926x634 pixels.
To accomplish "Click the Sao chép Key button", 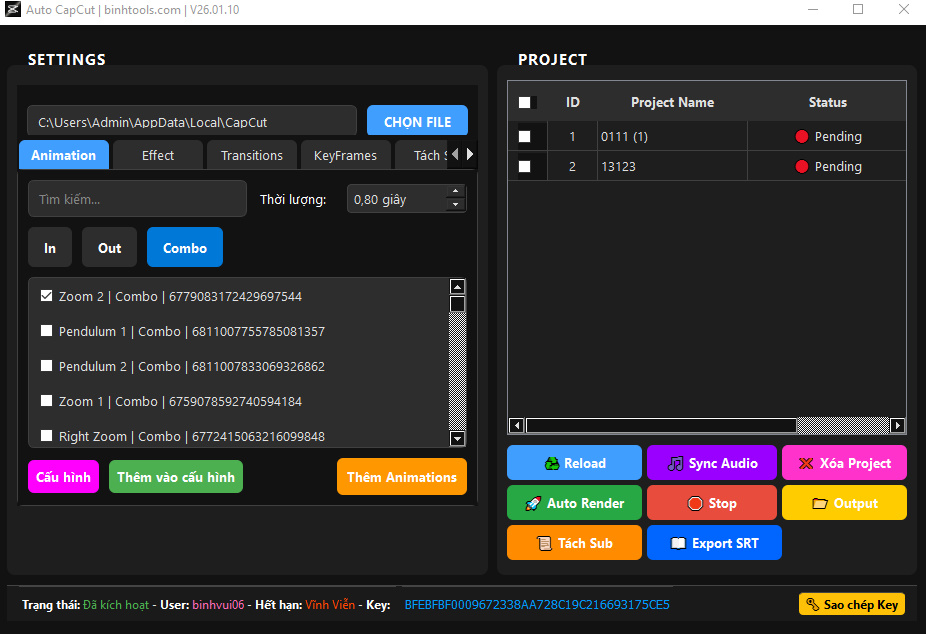I will pyautogui.click(x=851, y=604).
